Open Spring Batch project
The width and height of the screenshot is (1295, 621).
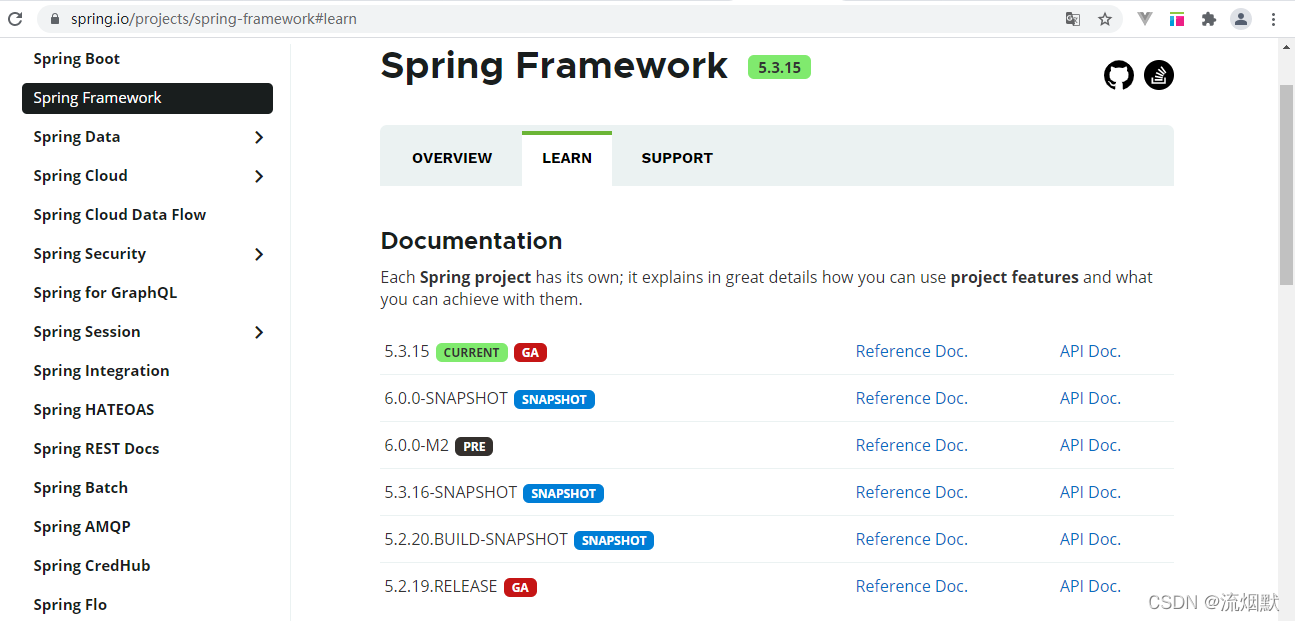80,488
